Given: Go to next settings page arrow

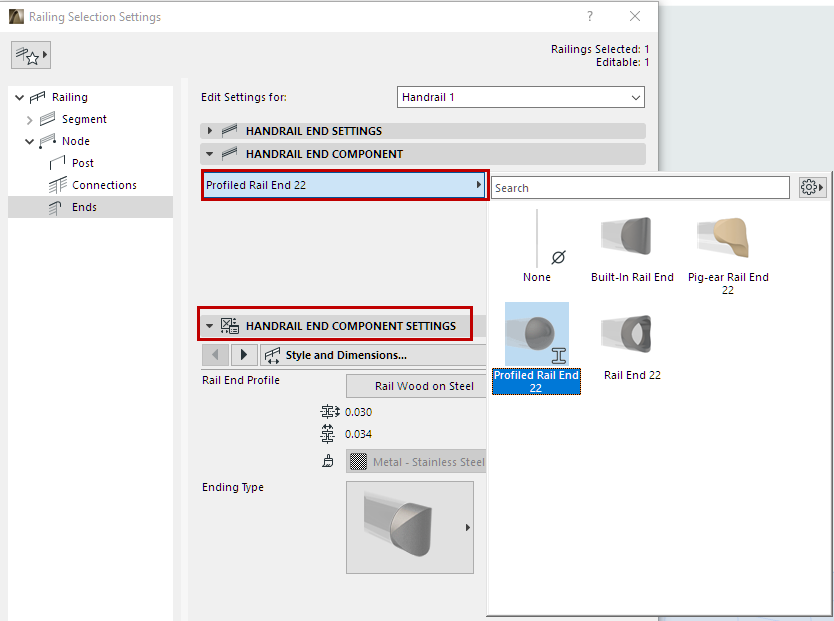Looking at the screenshot, I should (244, 355).
